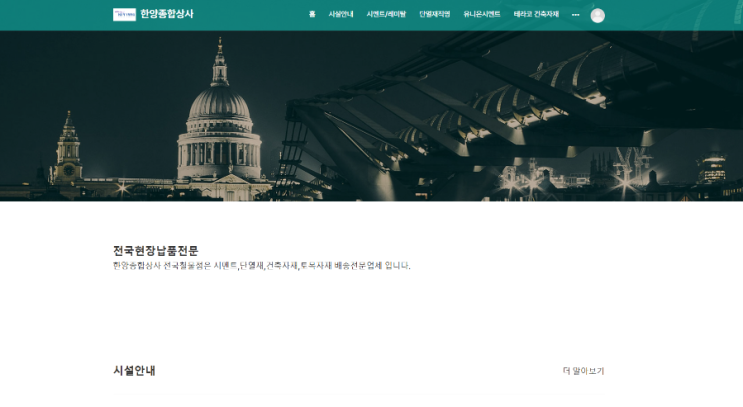The image size is (743, 407).
Task: Open the 시설안내 navigation menu item
Action: pos(341,14)
